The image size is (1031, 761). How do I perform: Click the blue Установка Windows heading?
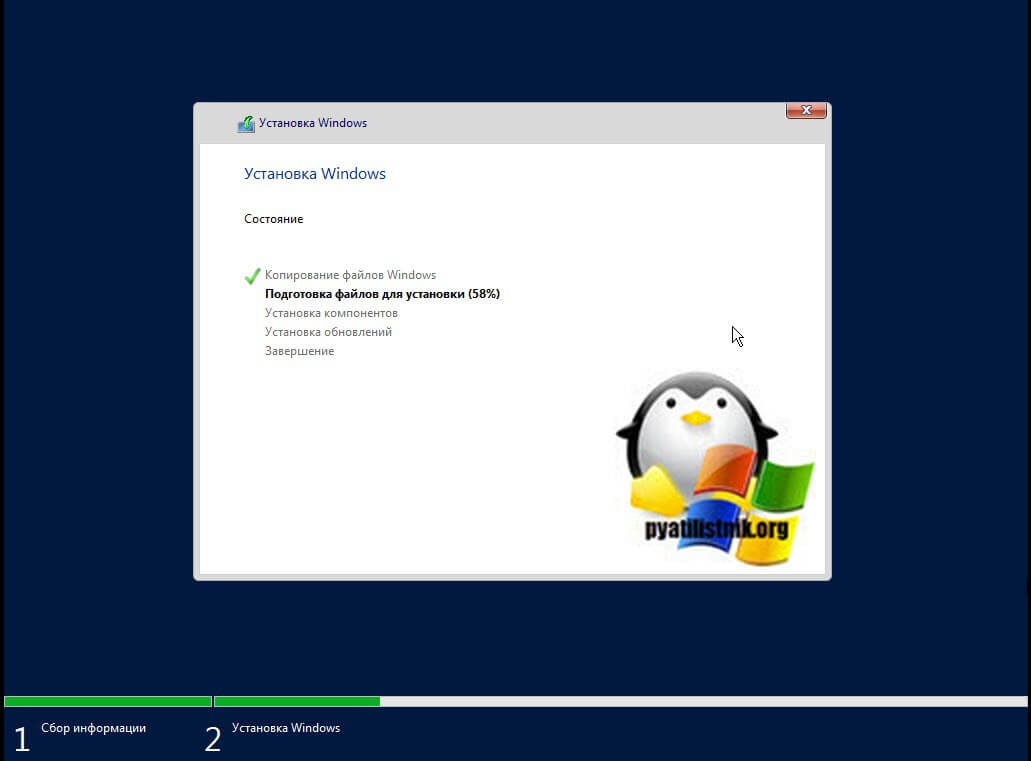pos(315,174)
